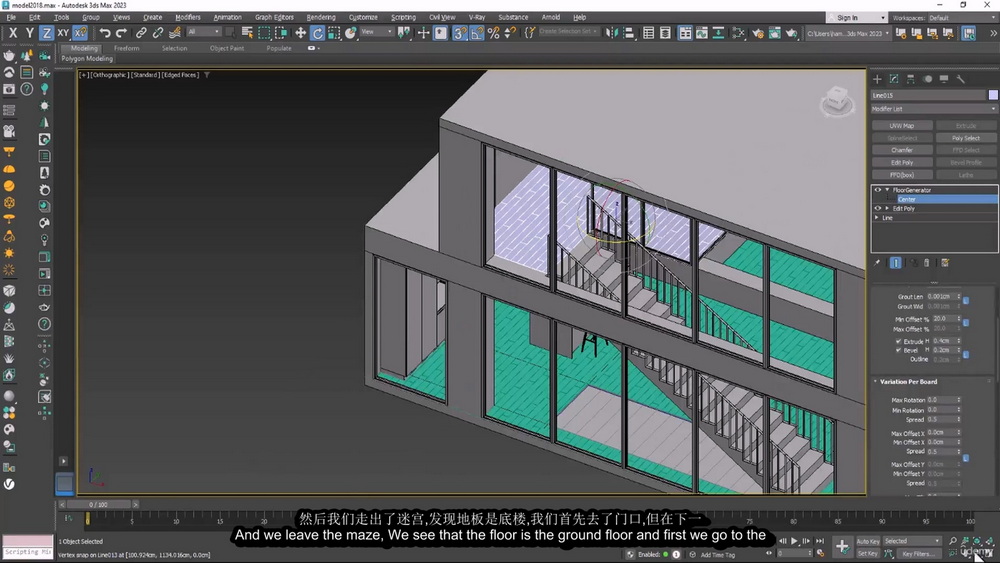Screen dimensions: 1000x563
Task: Expand the Edit Poly modifier entry
Action: point(887,208)
